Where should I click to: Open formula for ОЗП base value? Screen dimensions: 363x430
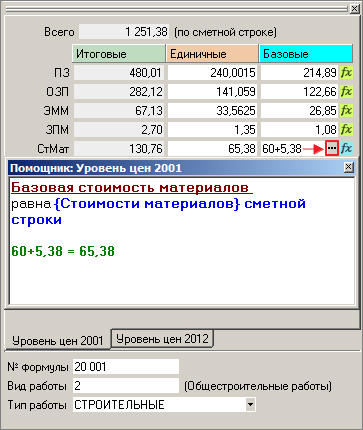[x=346, y=91]
